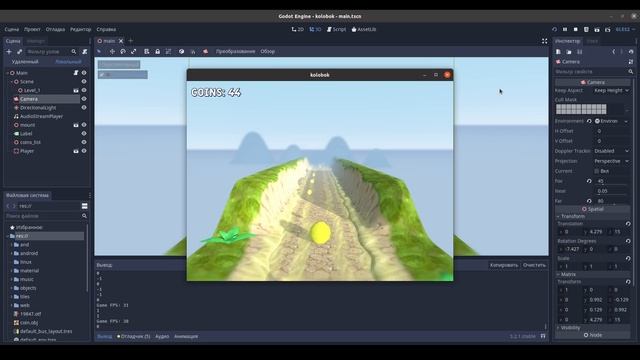Open the Inspector object history icon
The image size is (640, 360).
tap(631, 52)
